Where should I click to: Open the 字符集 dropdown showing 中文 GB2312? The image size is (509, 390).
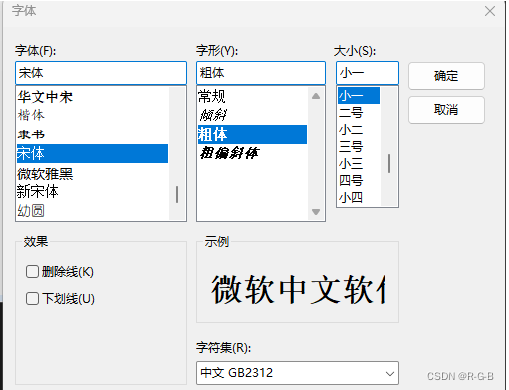297,373
